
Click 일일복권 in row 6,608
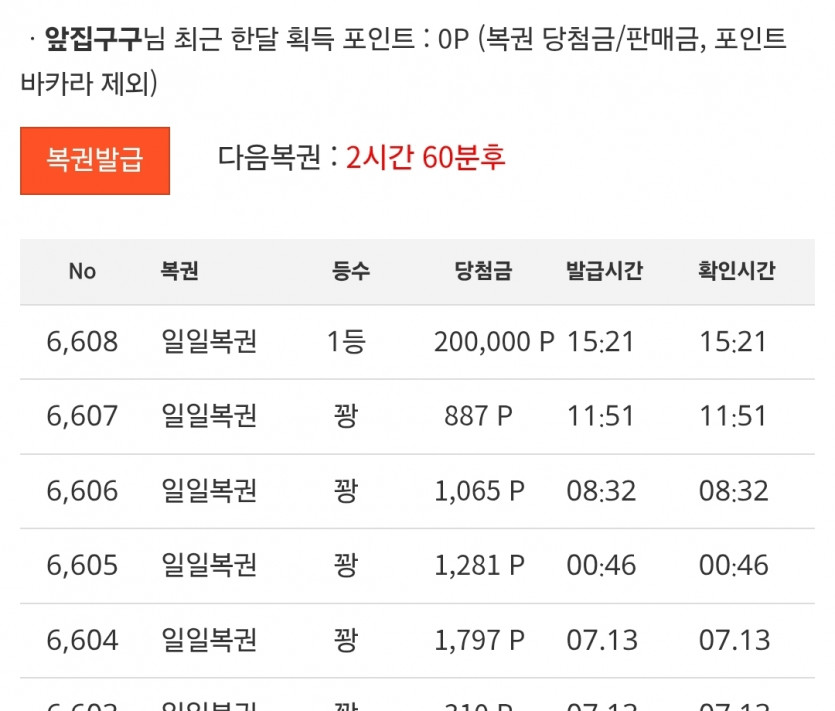[x=209, y=342]
